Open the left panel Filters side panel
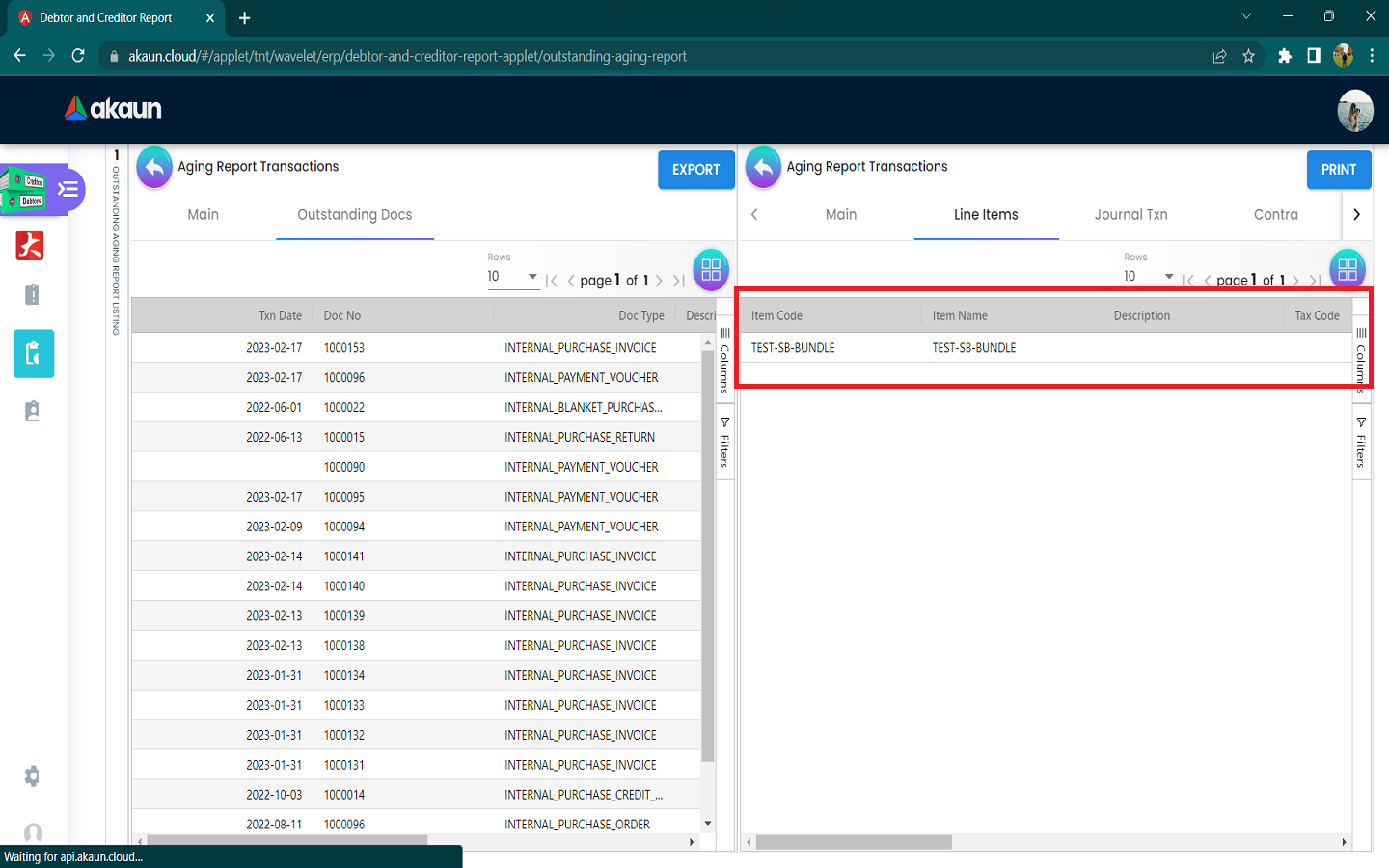 point(724,444)
